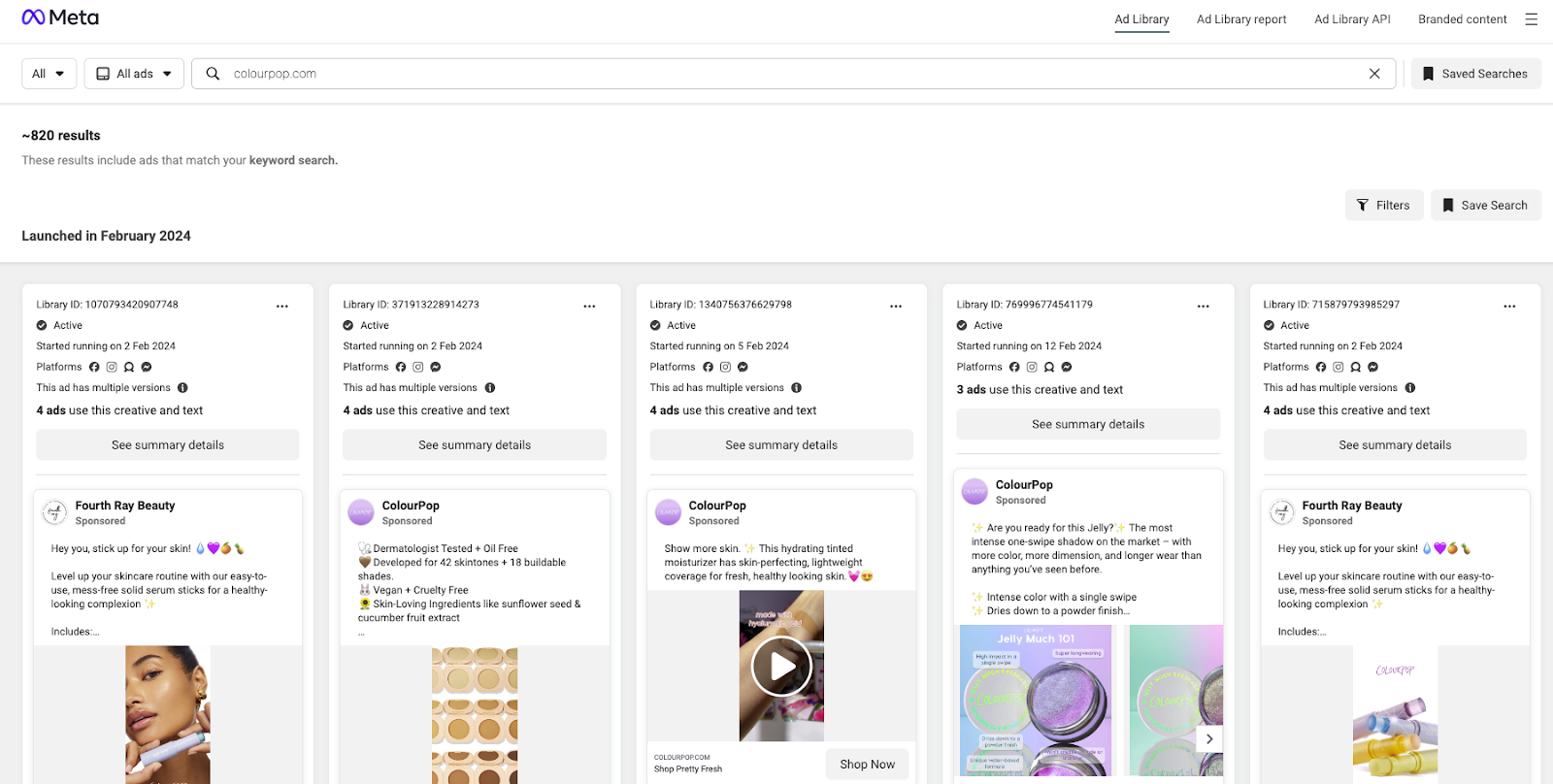
Task: Click Started running on 5 Feb 2024 text
Action: tap(719, 346)
